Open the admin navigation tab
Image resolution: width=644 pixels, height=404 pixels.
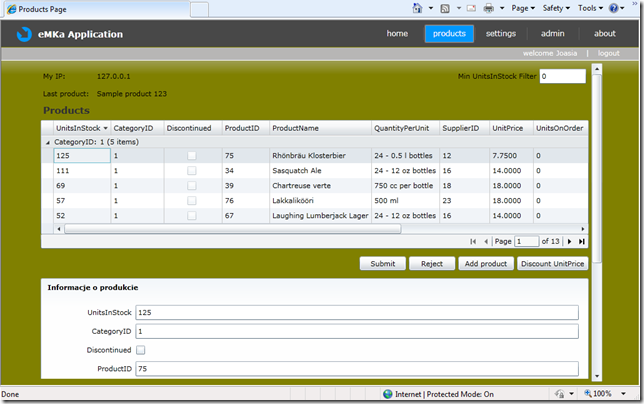pos(552,34)
